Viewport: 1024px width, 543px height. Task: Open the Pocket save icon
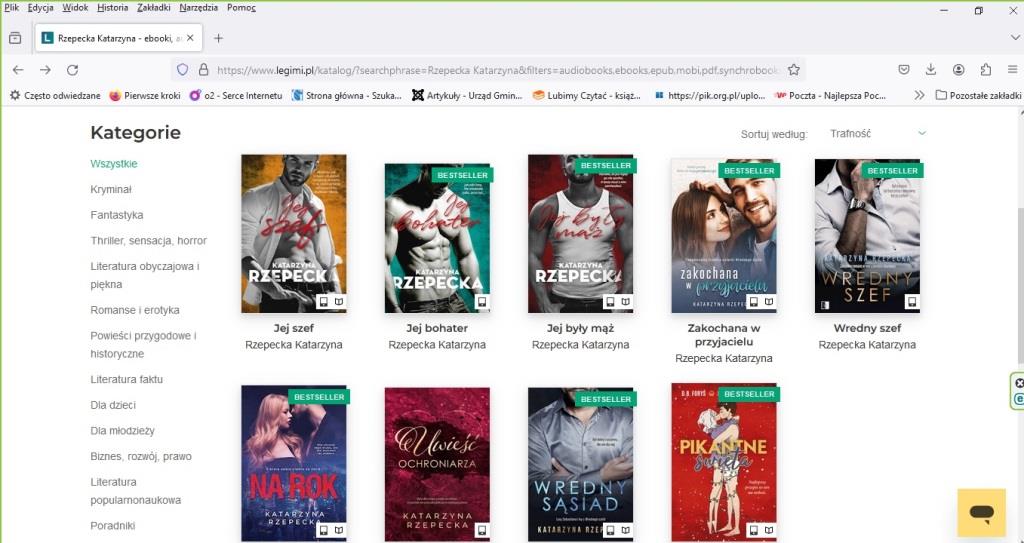click(904, 69)
